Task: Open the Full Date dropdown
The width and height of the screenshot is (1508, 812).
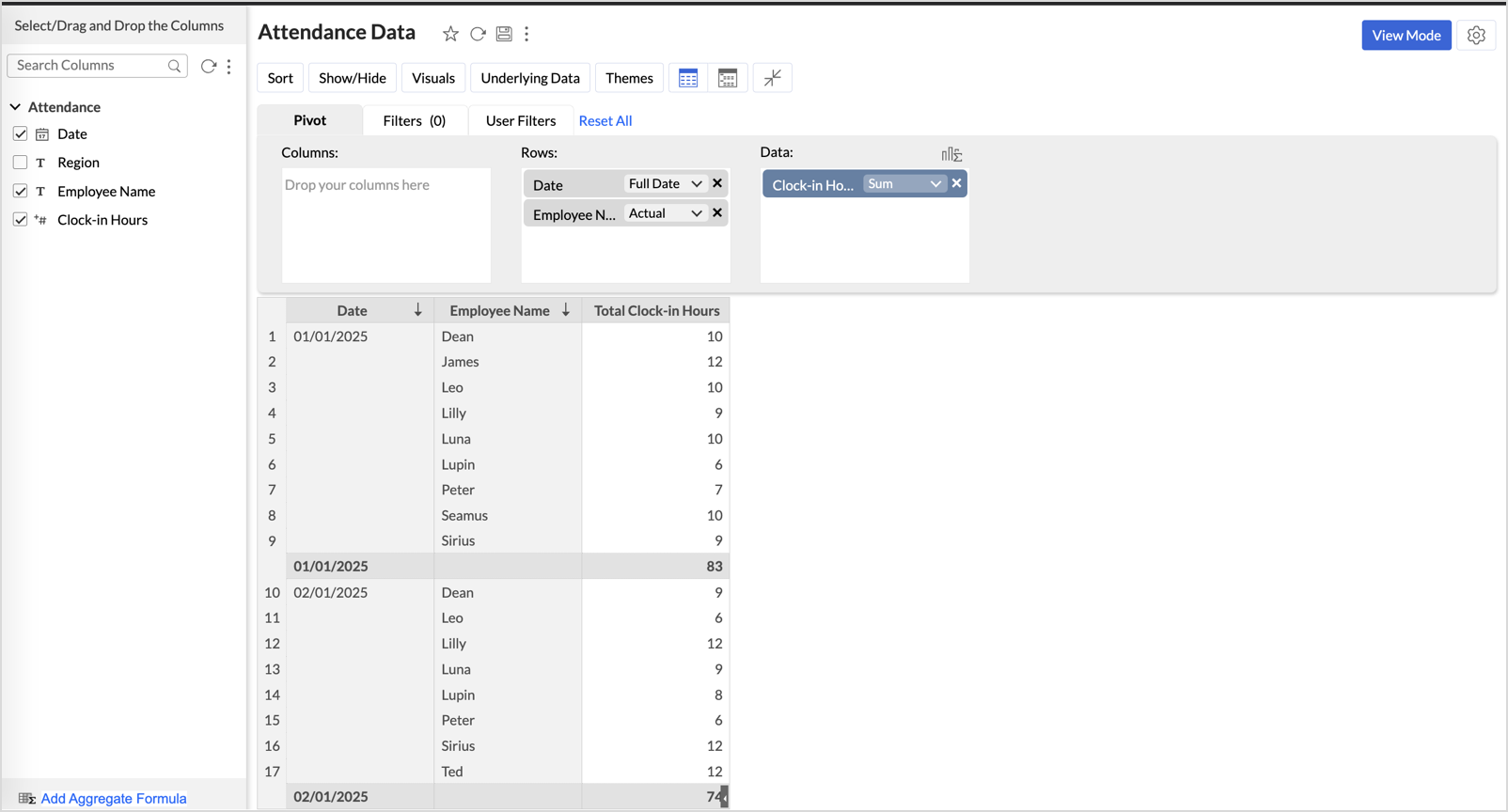Action: click(666, 184)
